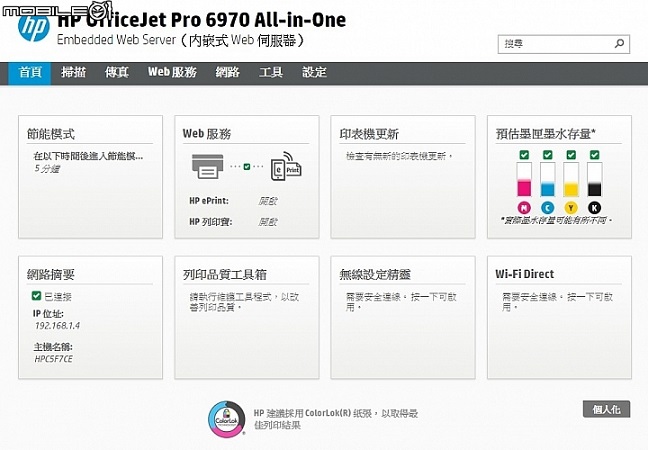Click the black ink level gauge
This screenshot has width=648, height=450.
pos(595,179)
